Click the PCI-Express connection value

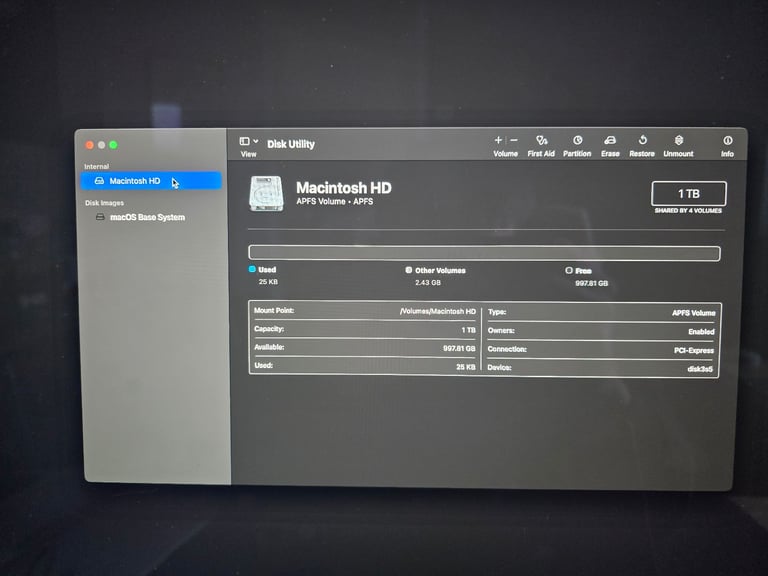pyautogui.click(x=694, y=350)
